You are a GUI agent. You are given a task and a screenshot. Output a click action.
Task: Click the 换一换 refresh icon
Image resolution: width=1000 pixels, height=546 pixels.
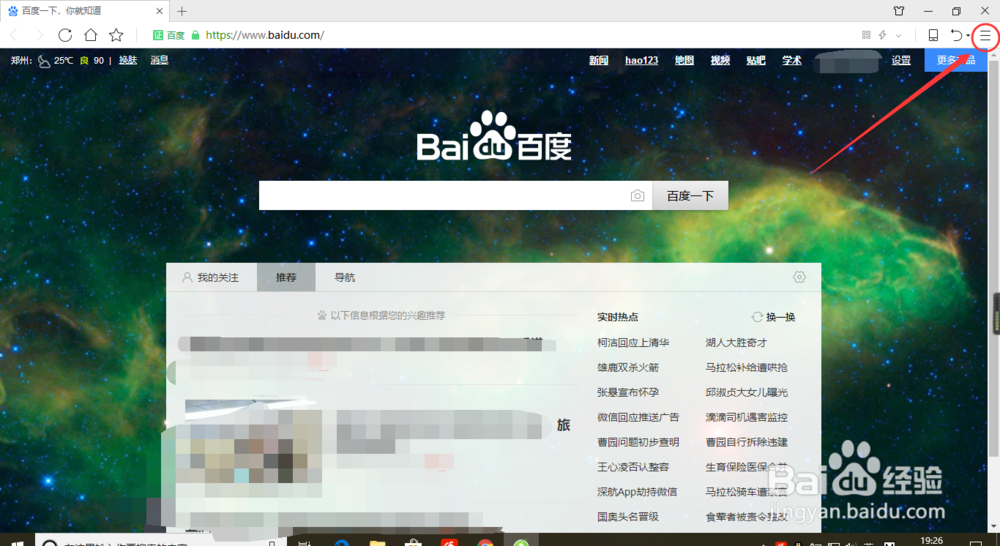[757, 317]
